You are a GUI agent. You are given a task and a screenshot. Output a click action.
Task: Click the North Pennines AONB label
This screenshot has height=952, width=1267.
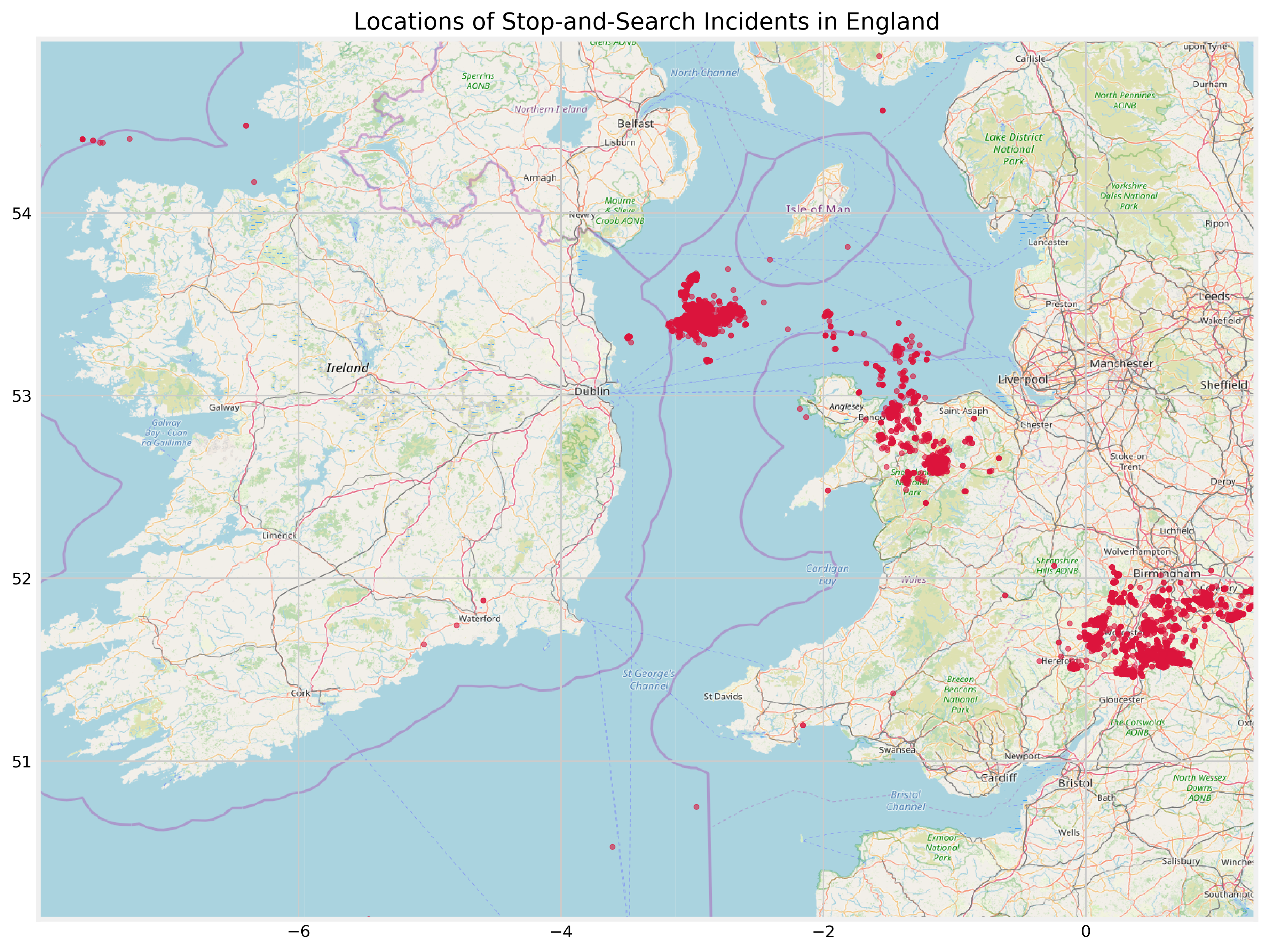1124,100
